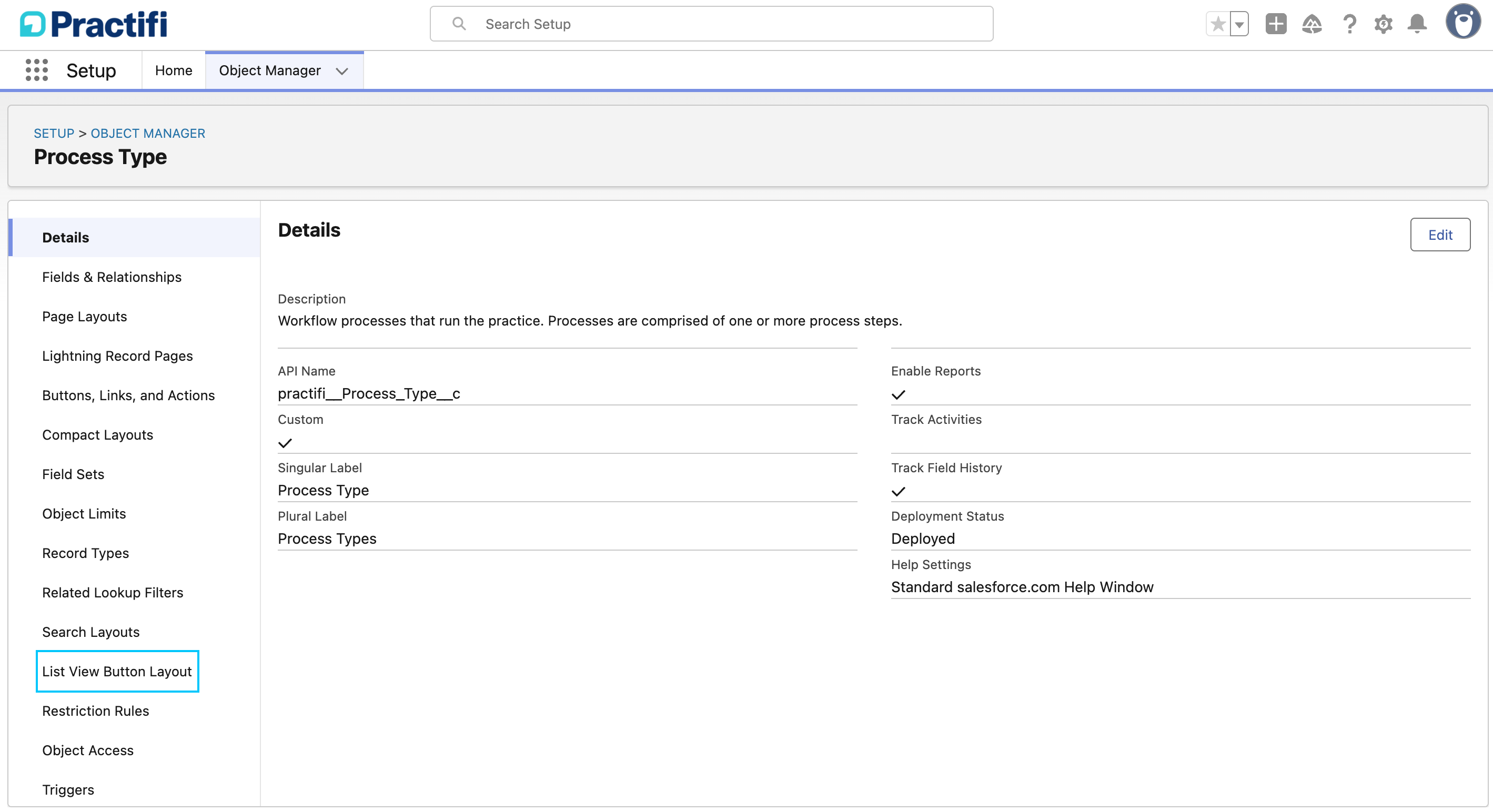Click Standard salesforce.com Help Window text

(x=1022, y=587)
